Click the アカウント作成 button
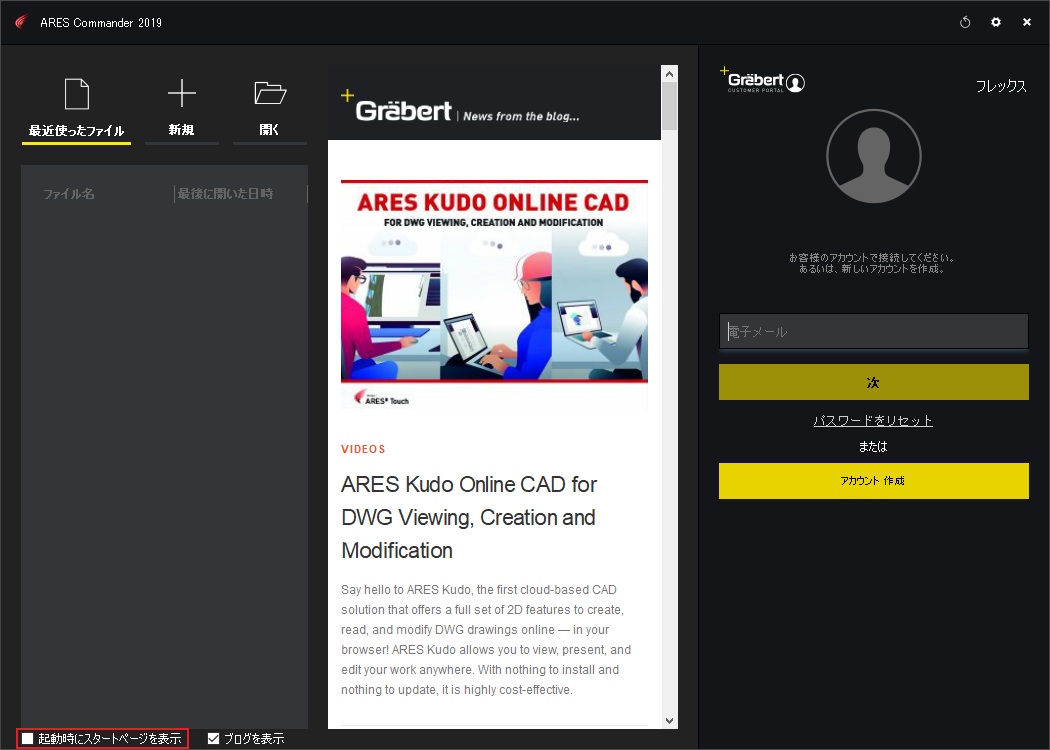The height and width of the screenshot is (750, 1050). [x=873, y=481]
